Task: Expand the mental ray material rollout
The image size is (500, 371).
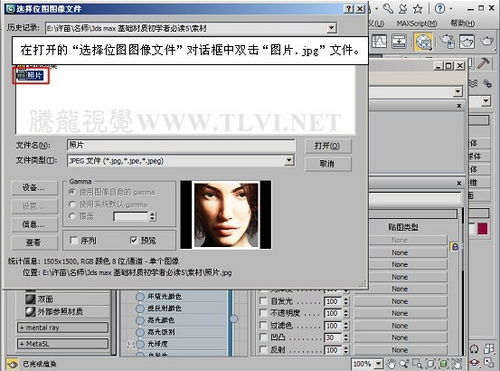Action: (x=63, y=328)
